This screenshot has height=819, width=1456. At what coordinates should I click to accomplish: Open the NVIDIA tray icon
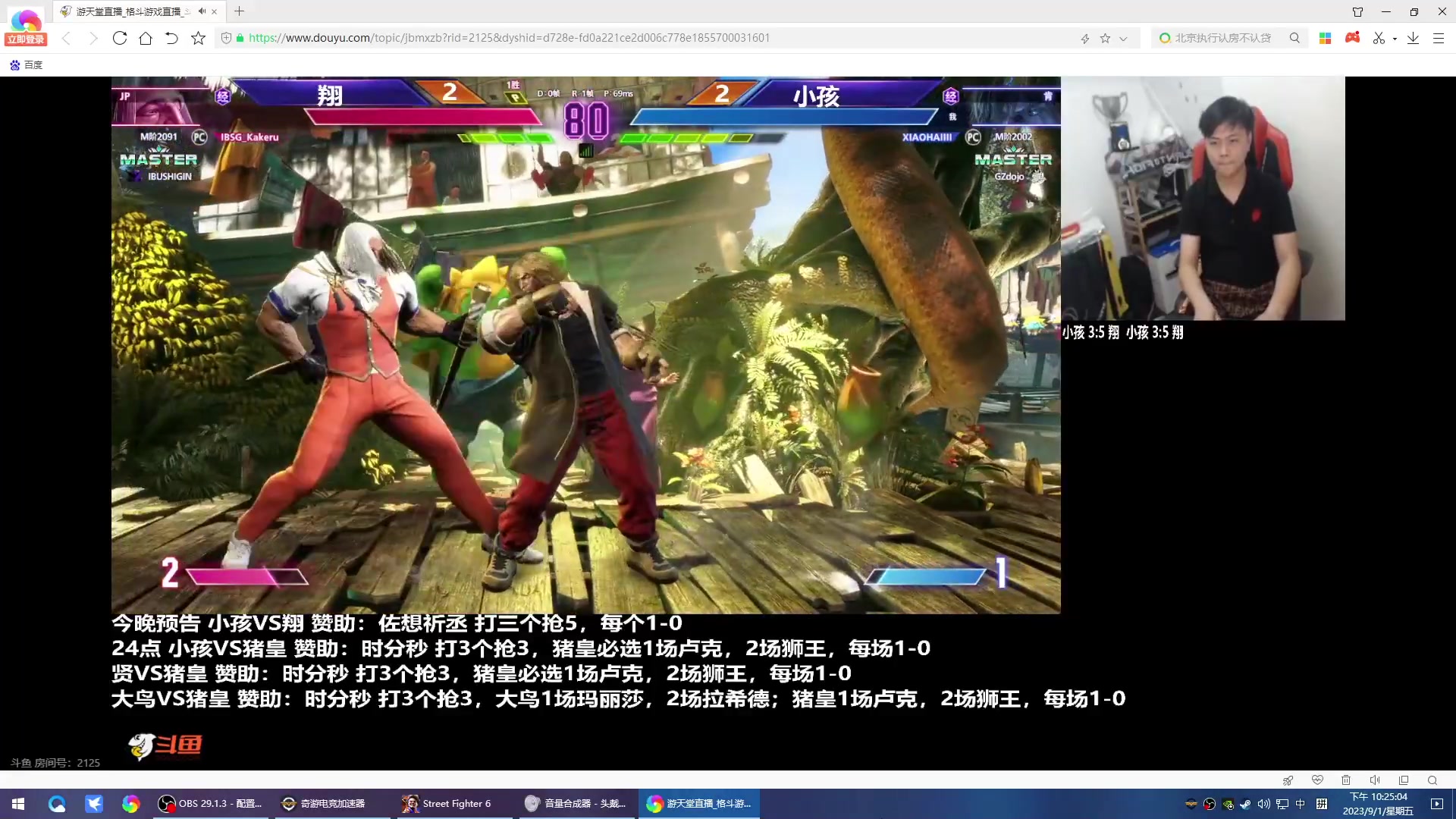[x=1228, y=805]
